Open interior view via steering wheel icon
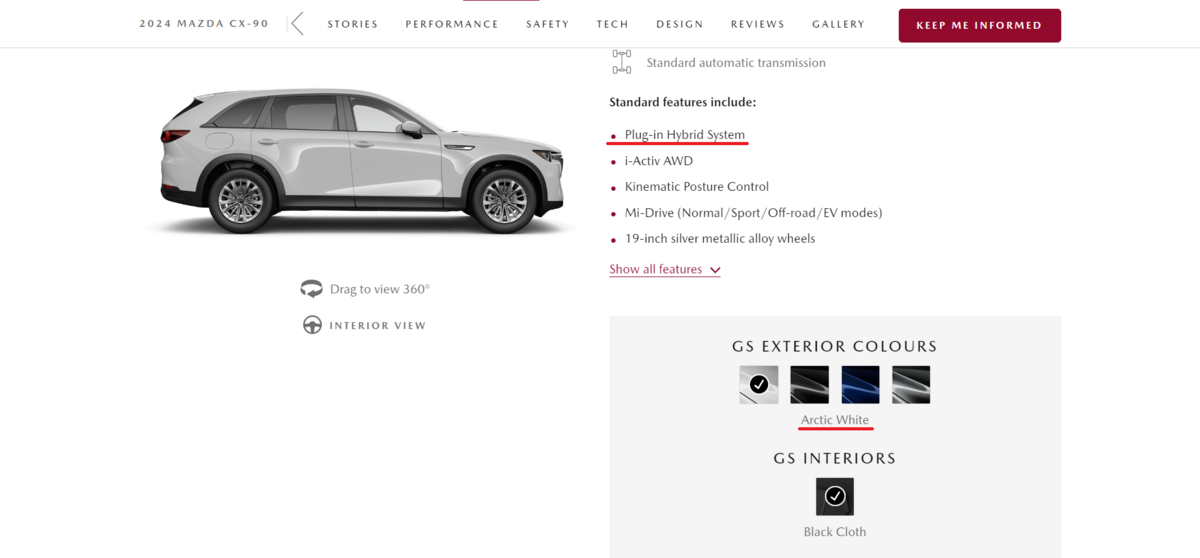1200x558 pixels. 312,325
